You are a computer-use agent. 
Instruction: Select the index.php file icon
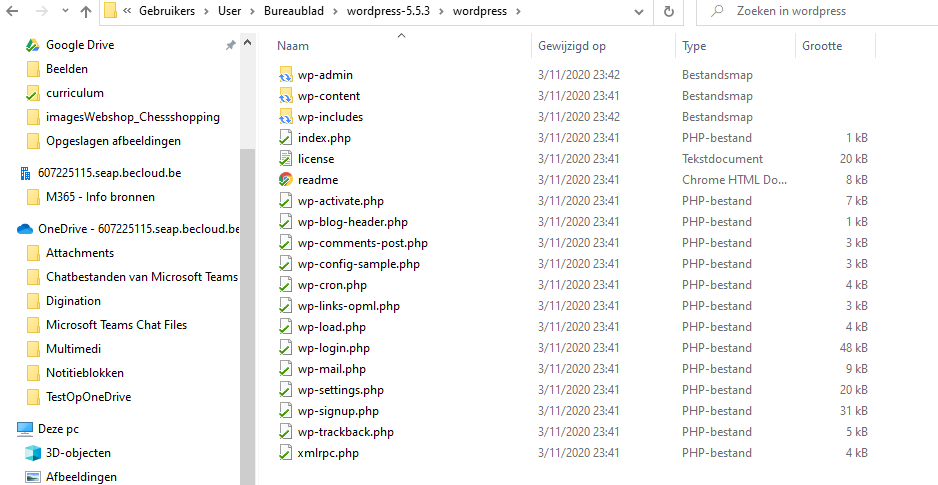(285, 138)
